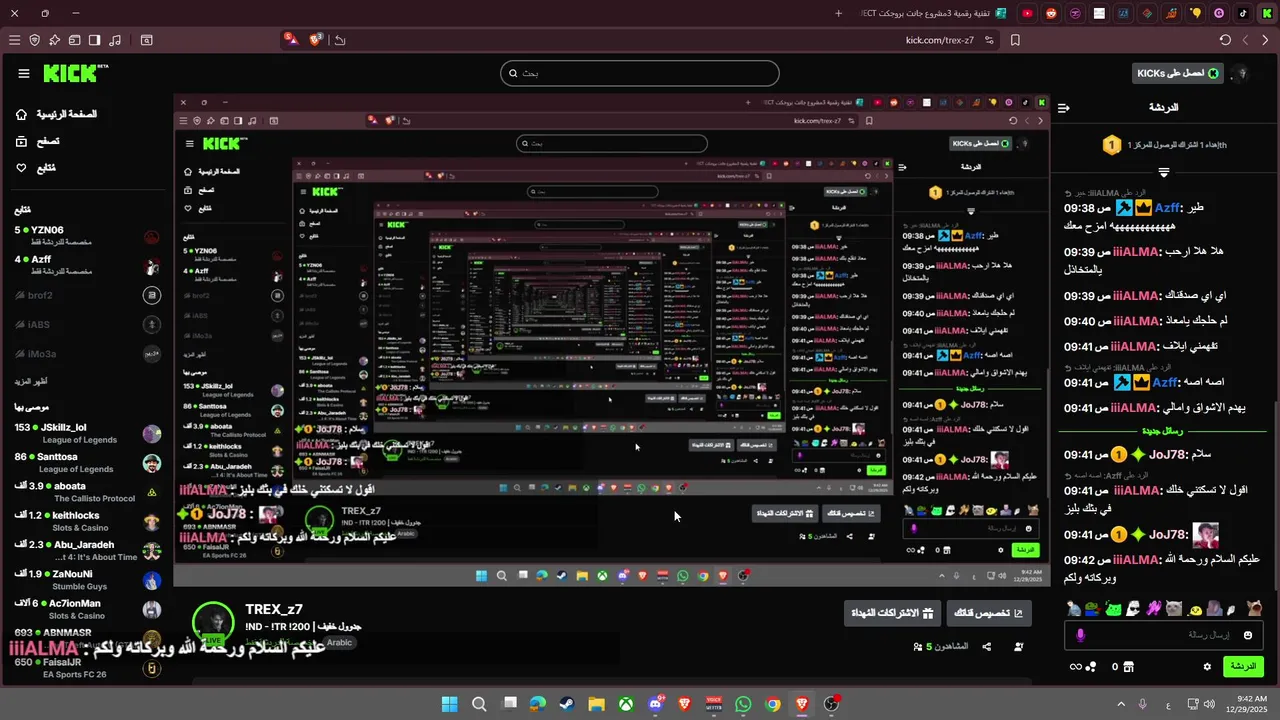
Task: Go to الصفحة الرئيسية home link
Action: 55,114
